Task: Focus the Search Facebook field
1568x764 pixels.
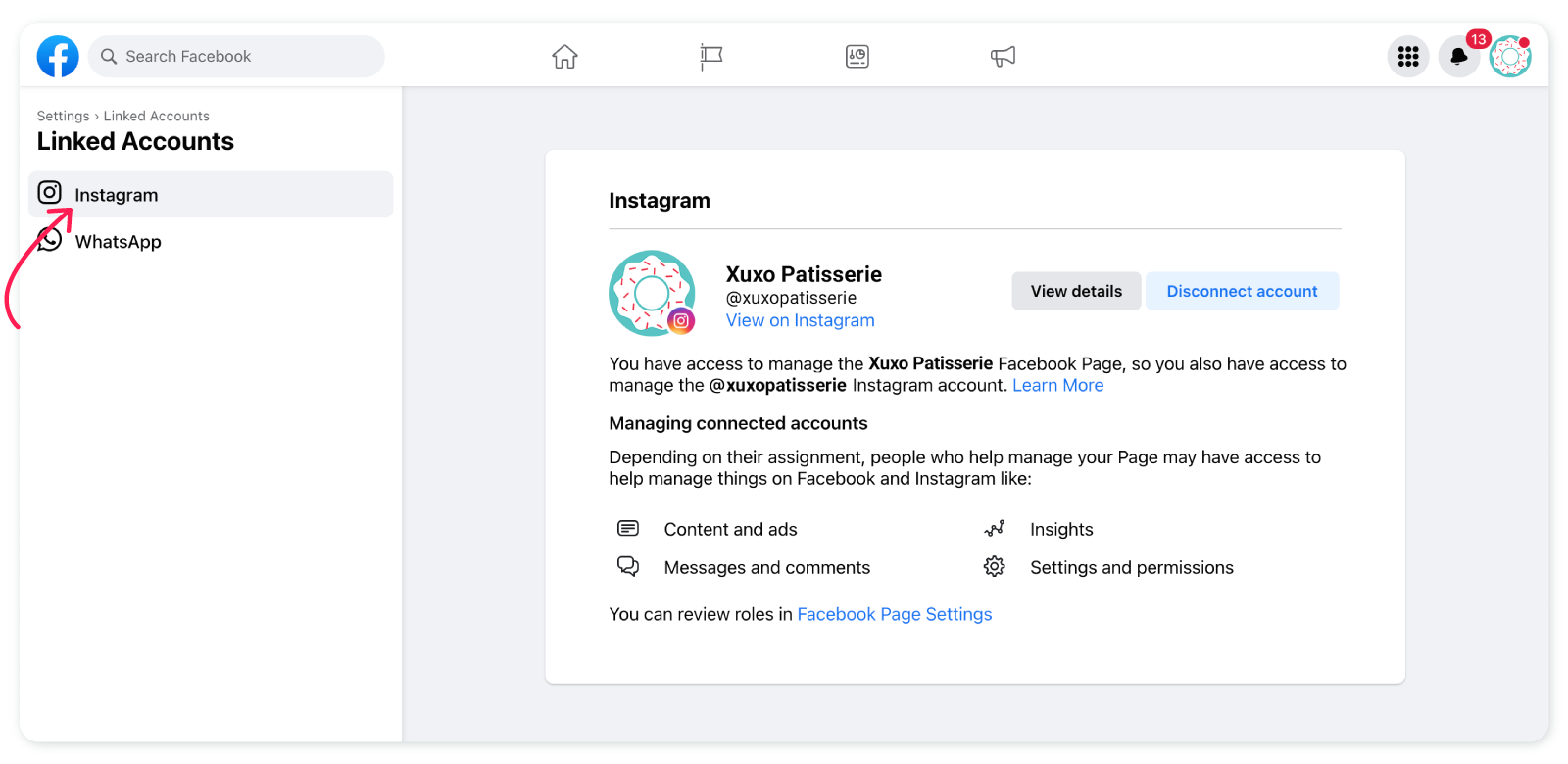Action: [236, 57]
